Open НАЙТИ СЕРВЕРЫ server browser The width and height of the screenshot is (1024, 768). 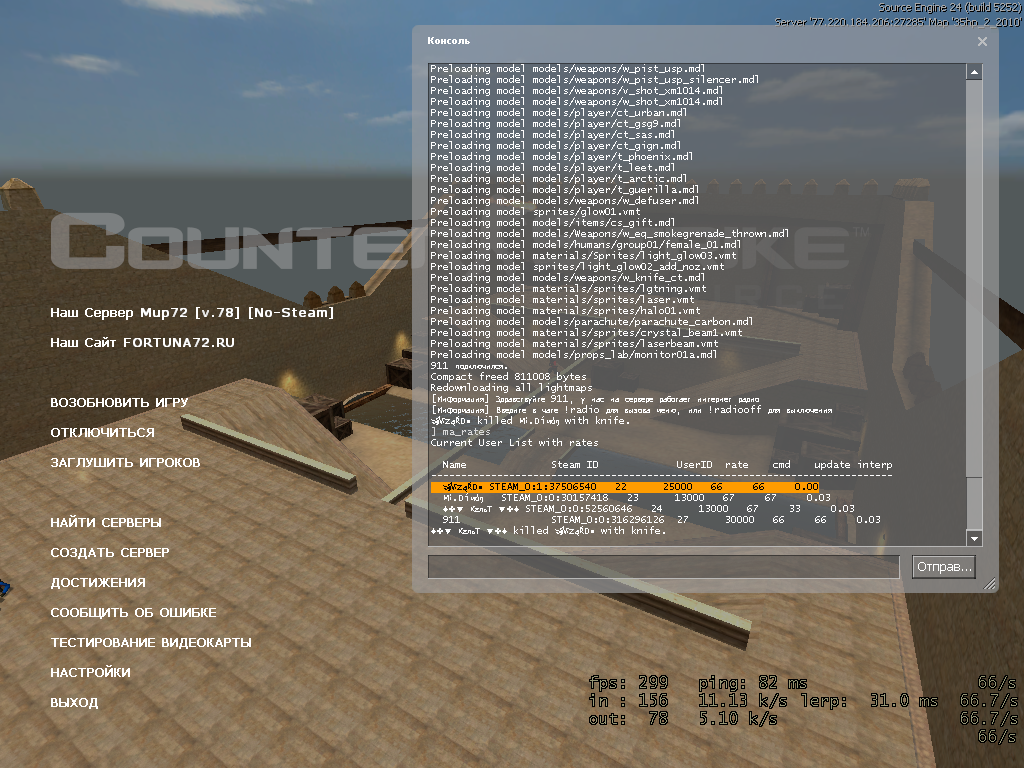coord(106,522)
